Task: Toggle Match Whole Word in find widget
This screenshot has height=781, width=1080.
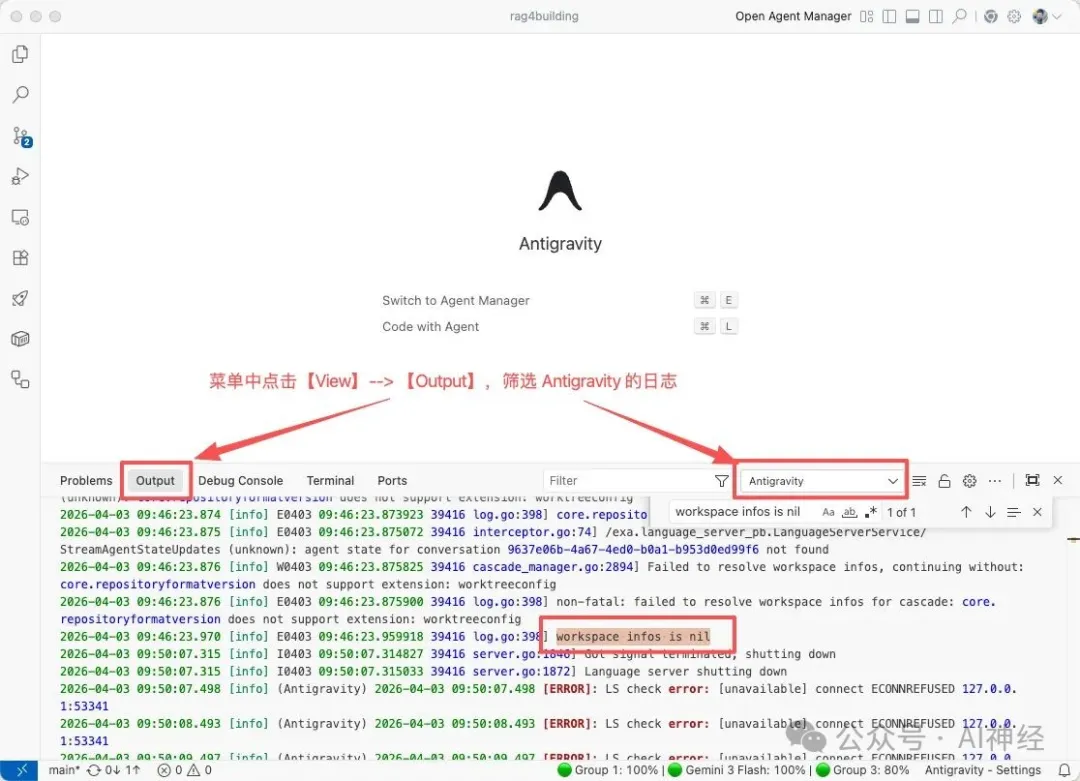Action: [x=850, y=512]
